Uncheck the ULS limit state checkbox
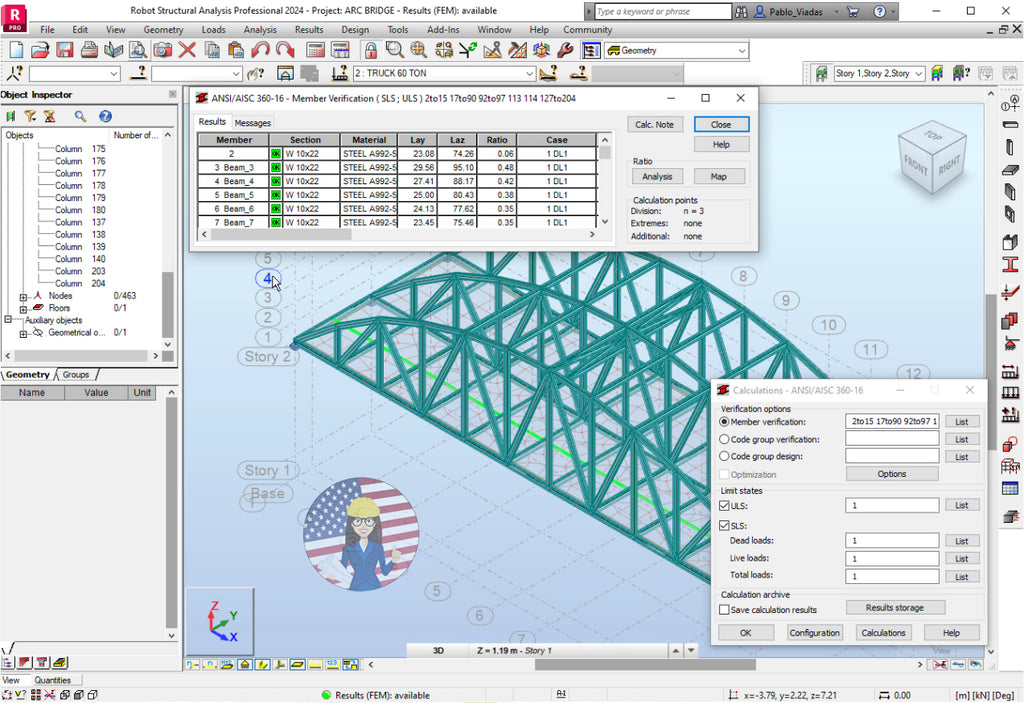Viewport: 1024px width, 703px height. 725,506
